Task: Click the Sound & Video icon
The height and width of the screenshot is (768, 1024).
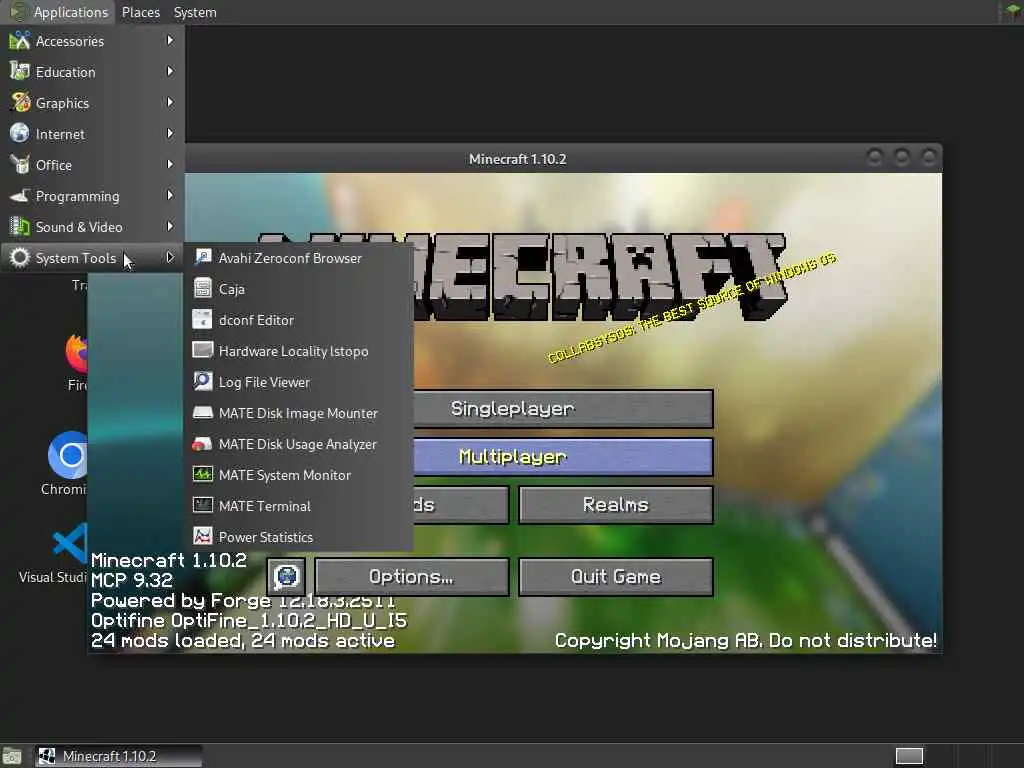Action: point(20,227)
